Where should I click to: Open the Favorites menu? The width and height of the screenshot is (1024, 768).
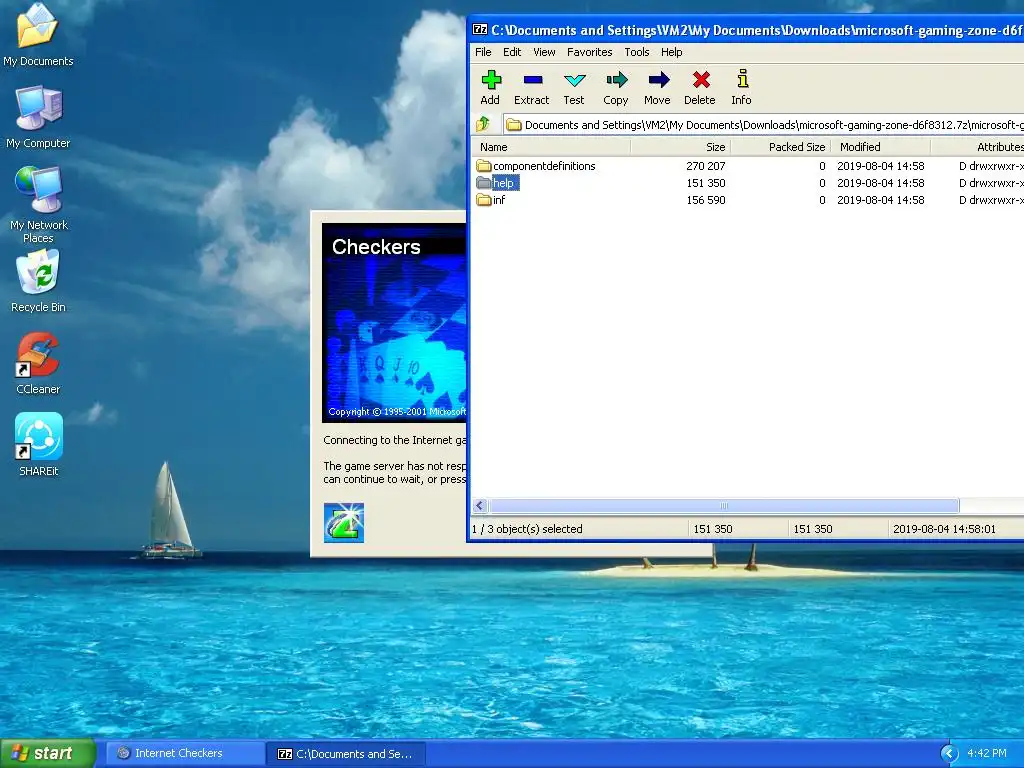(x=590, y=52)
